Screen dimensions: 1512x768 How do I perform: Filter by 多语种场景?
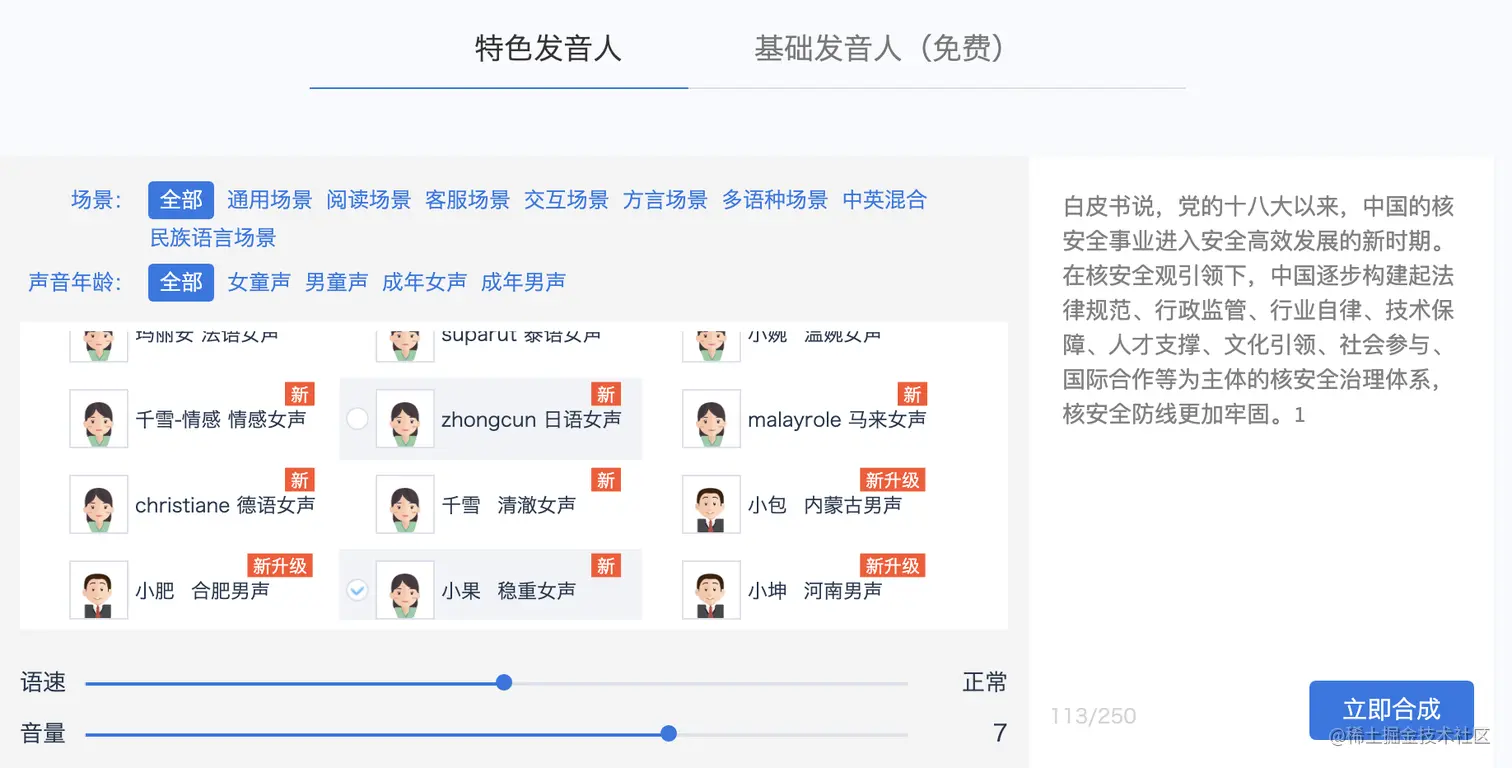pos(775,200)
